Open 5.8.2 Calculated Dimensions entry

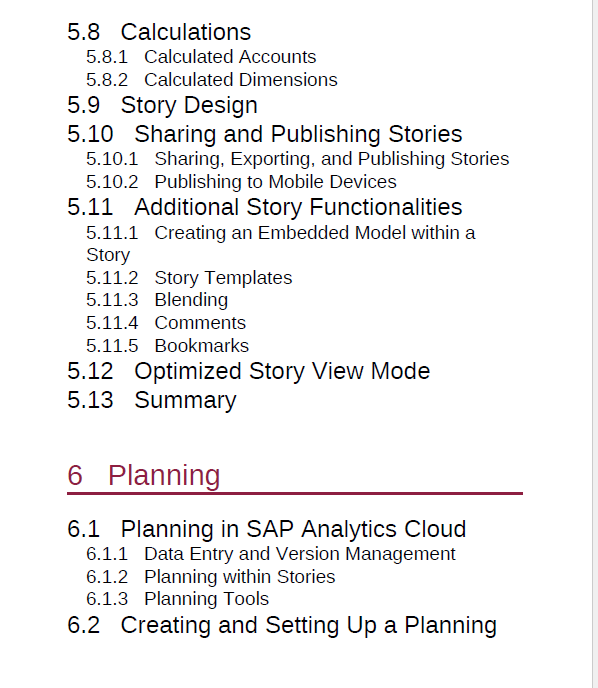click(x=211, y=80)
